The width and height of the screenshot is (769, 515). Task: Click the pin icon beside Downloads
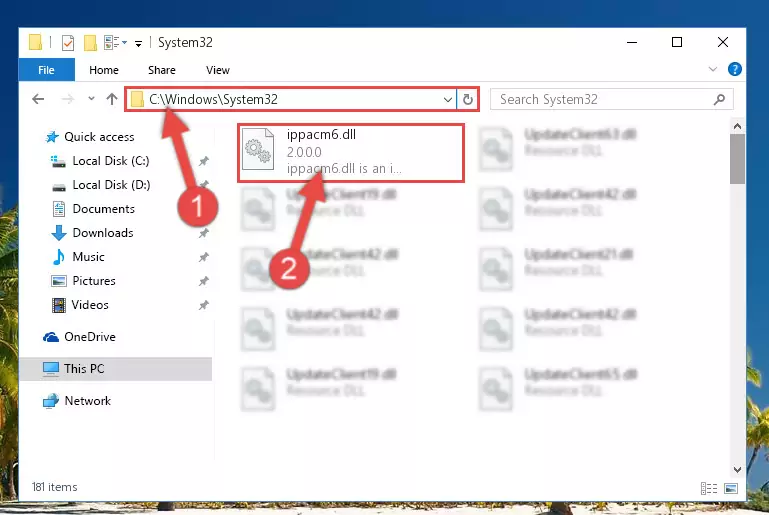tap(204, 233)
